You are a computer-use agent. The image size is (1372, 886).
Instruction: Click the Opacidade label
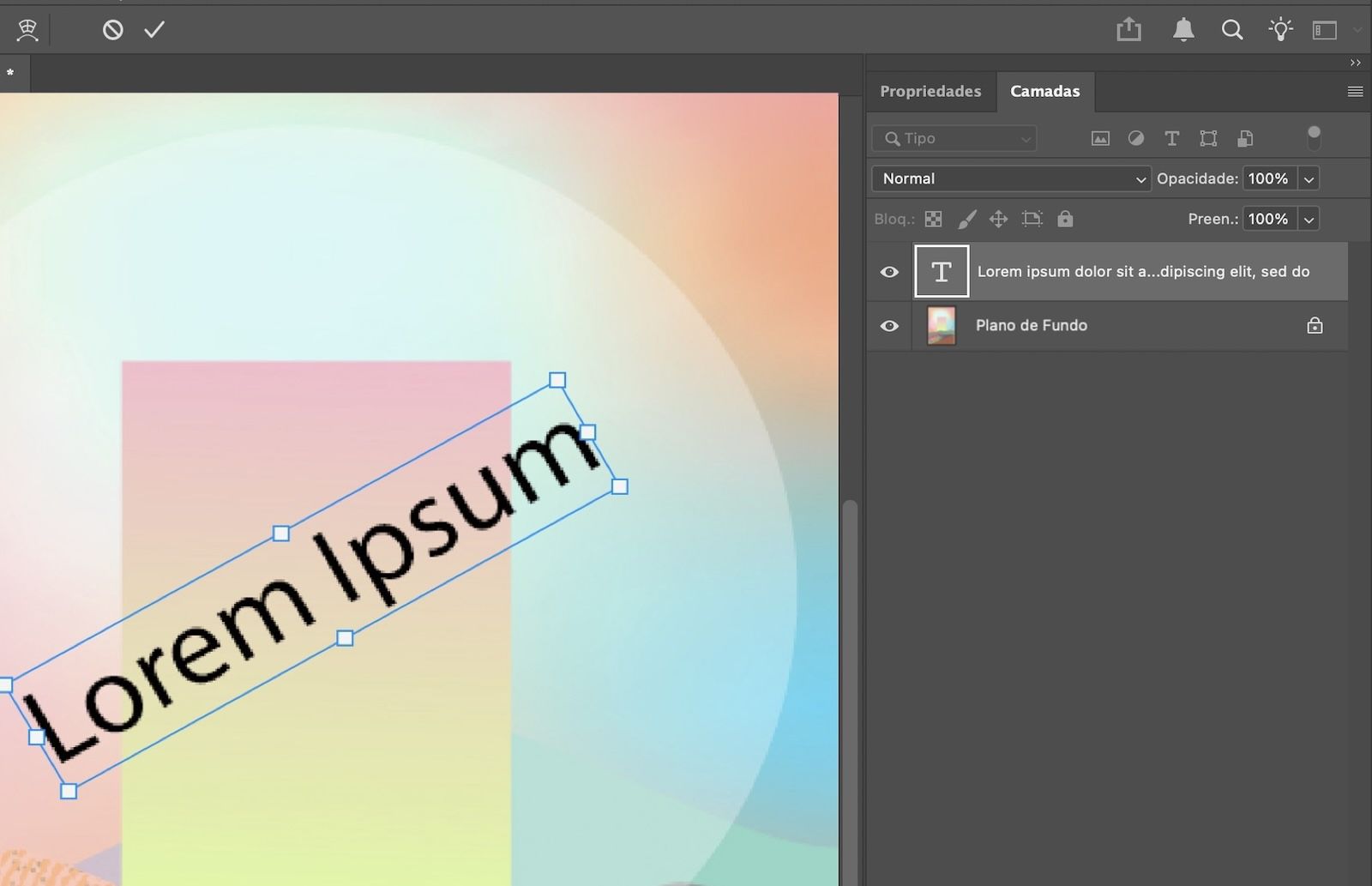click(x=1197, y=178)
